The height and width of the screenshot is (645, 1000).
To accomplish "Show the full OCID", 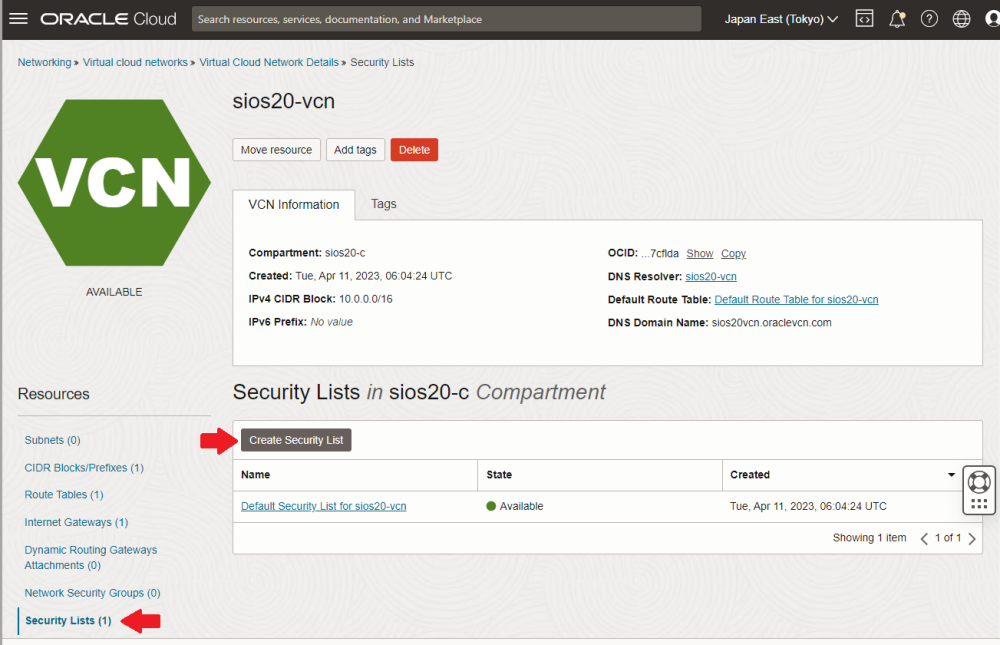I will point(700,253).
